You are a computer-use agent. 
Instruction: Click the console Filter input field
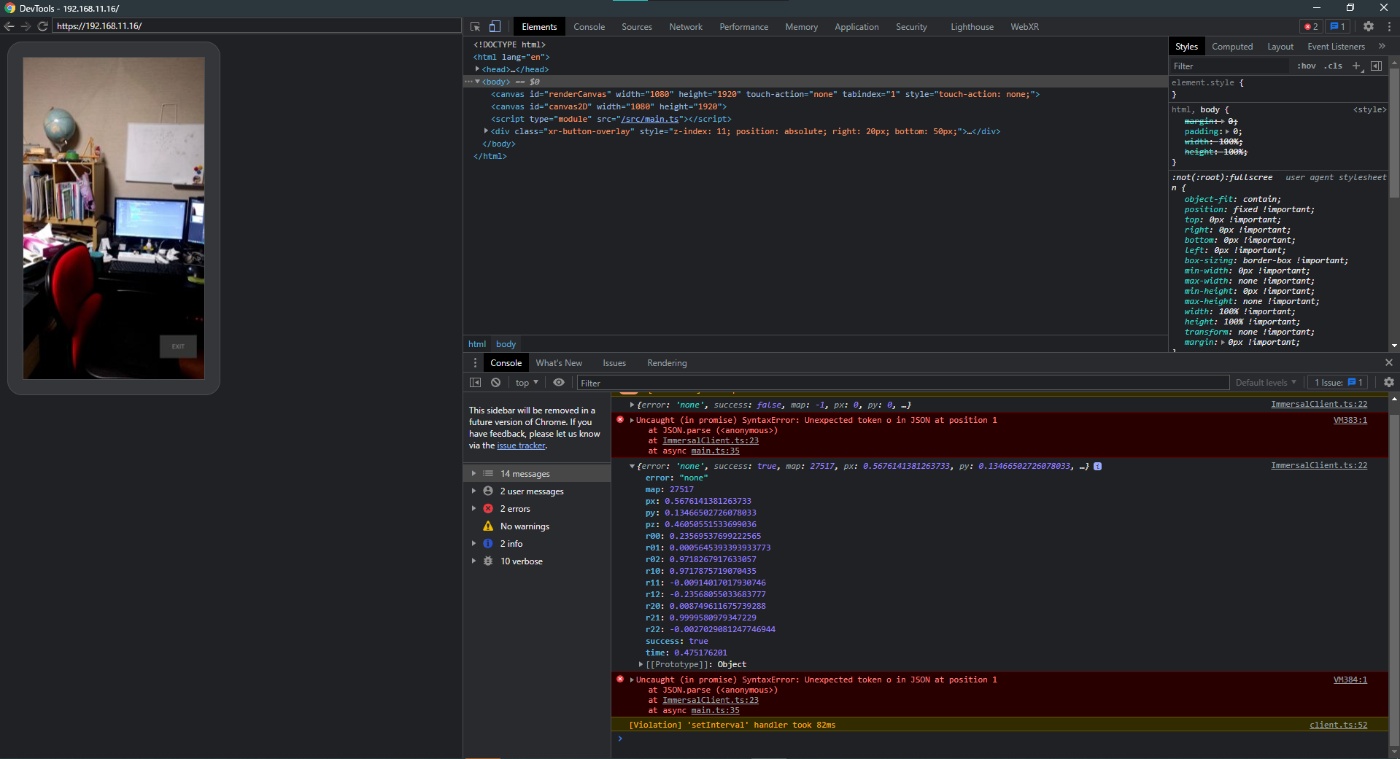pos(902,383)
